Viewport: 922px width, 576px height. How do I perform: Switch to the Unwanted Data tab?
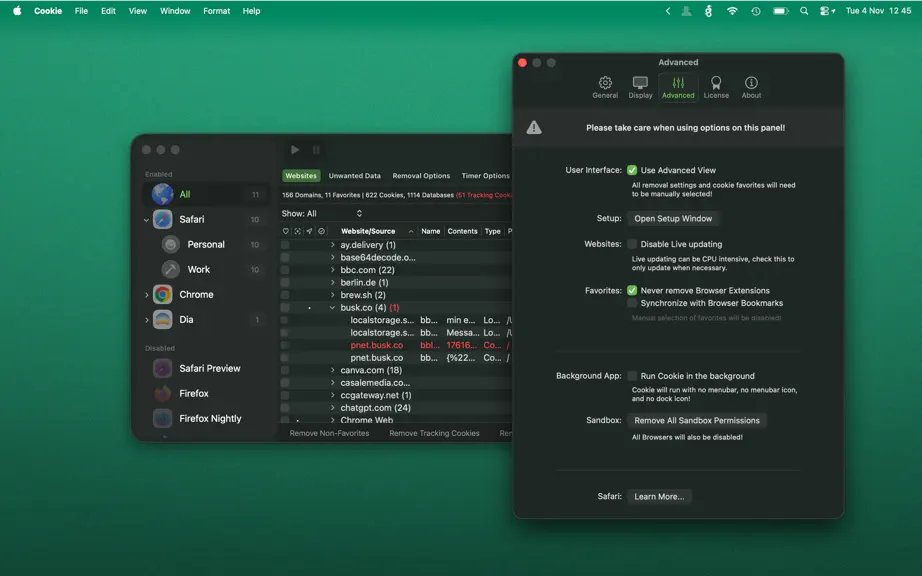pyautogui.click(x=355, y=176)
